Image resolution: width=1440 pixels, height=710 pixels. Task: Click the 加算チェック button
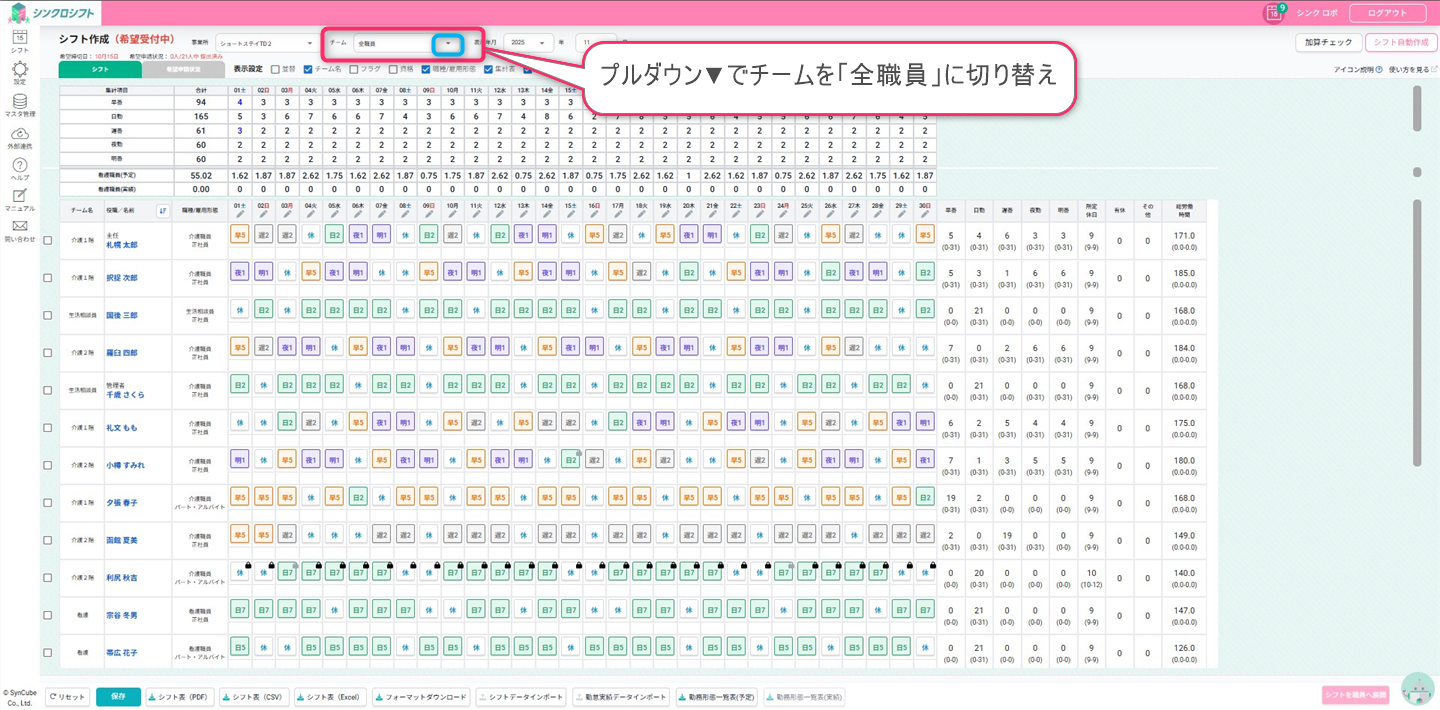tap(1328, 42)
